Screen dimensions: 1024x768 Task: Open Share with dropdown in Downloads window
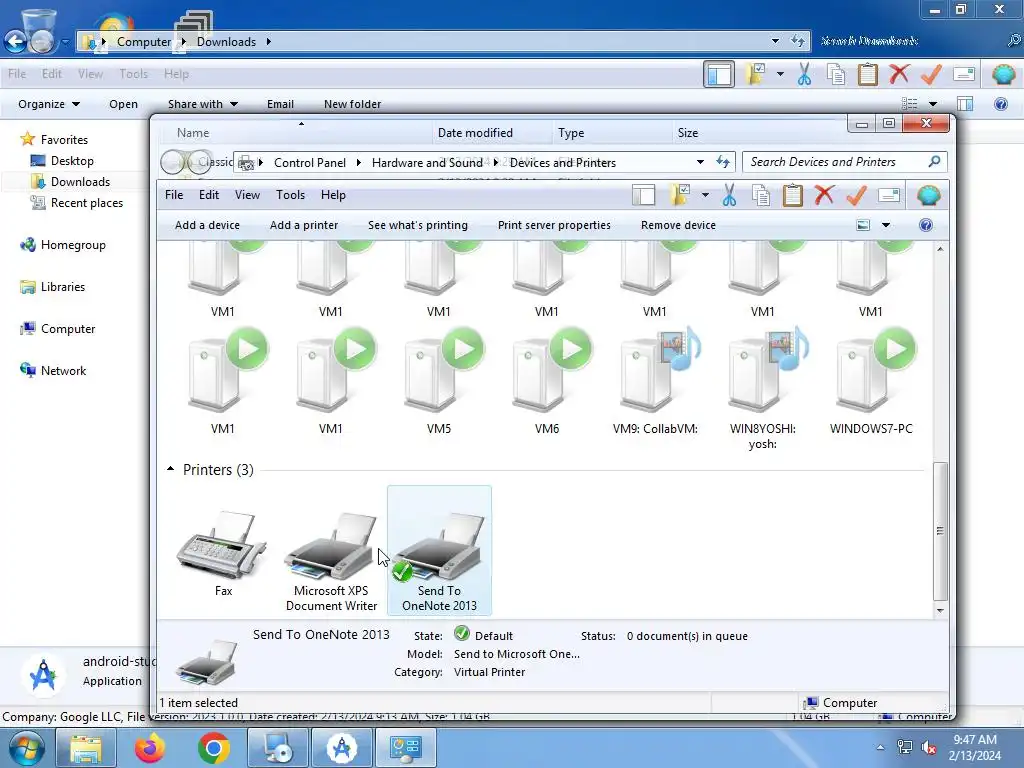202,104
